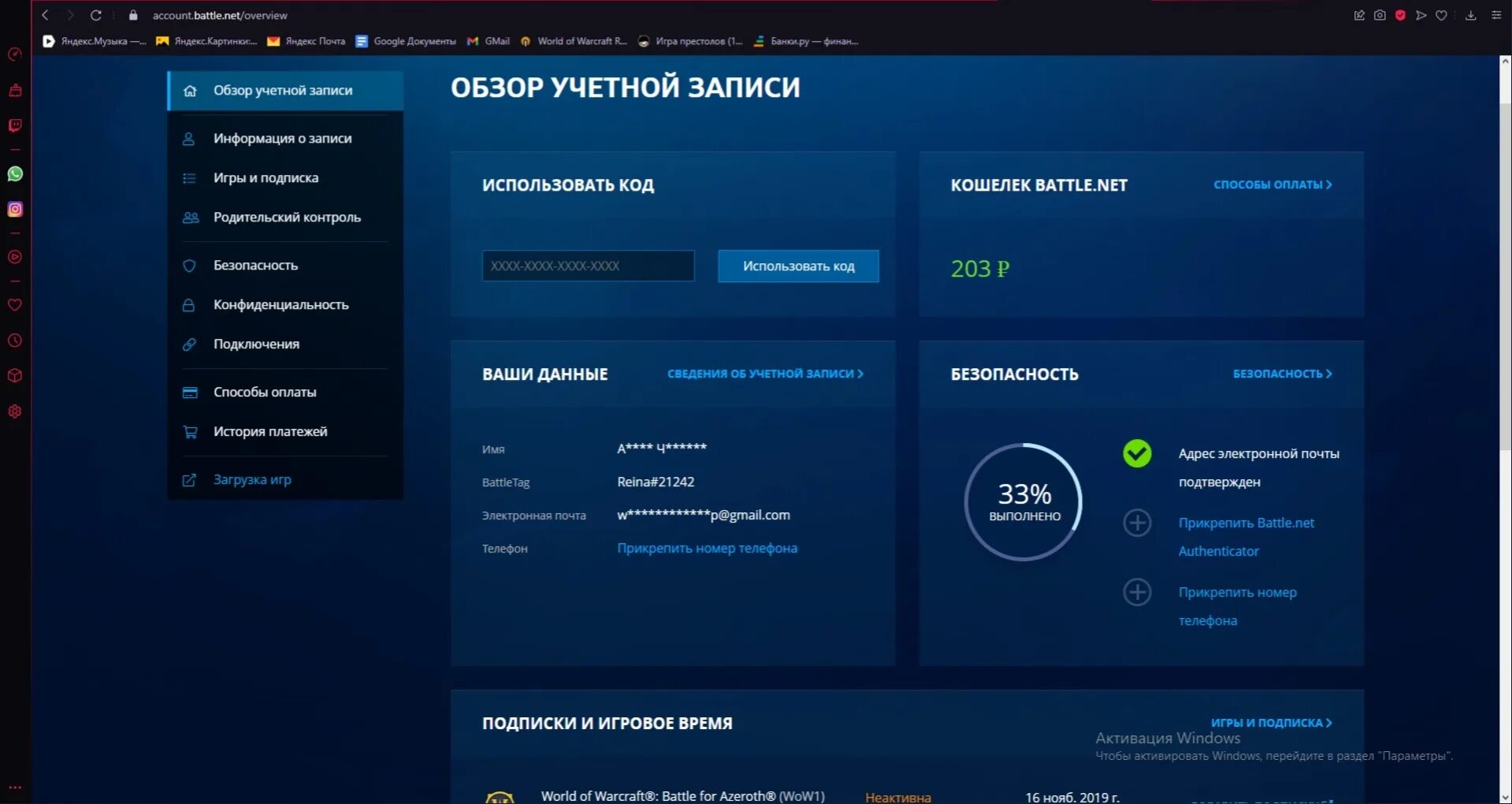1512x804 pixels.
Task: Open the World of Warcraft bookmark
Action: pyautogui.click(x=574, y=41)
